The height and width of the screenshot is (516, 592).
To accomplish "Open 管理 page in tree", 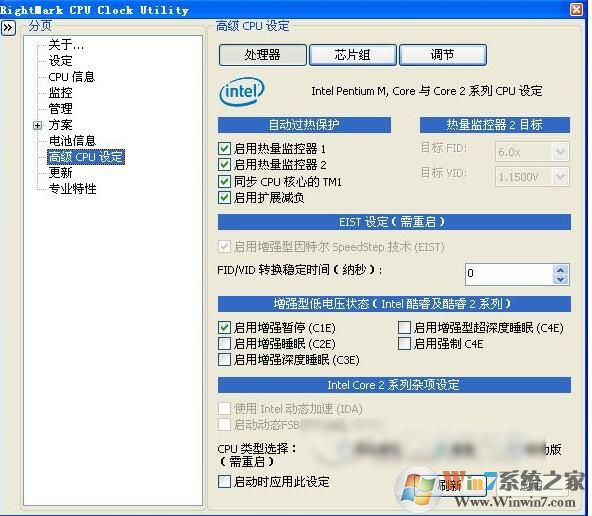I will pyautogui.click(x=60, y=109).
